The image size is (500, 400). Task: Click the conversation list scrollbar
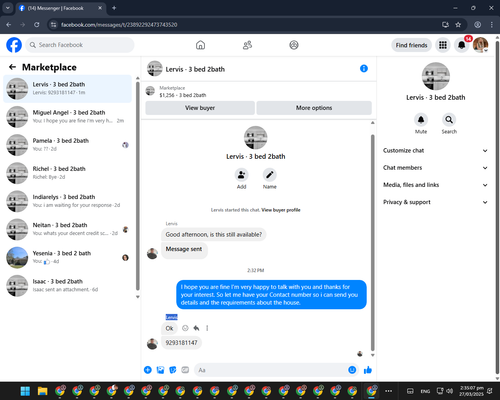click(138, 185)
